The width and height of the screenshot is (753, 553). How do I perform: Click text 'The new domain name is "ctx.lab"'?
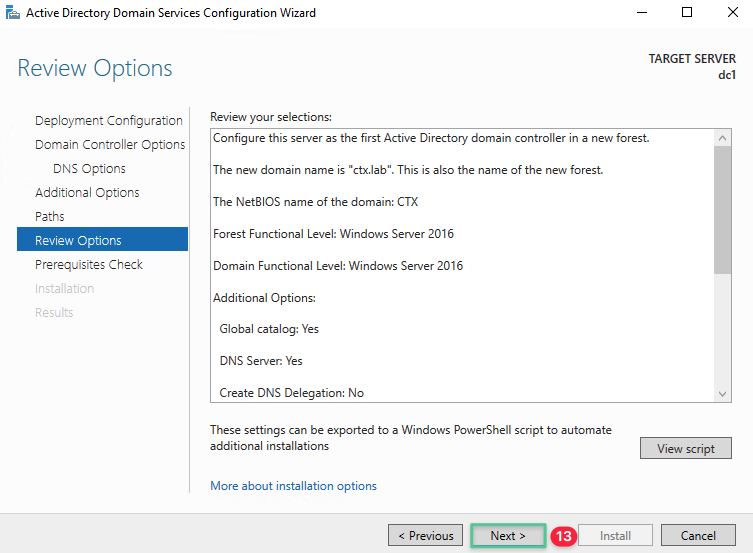click(302, 170)
